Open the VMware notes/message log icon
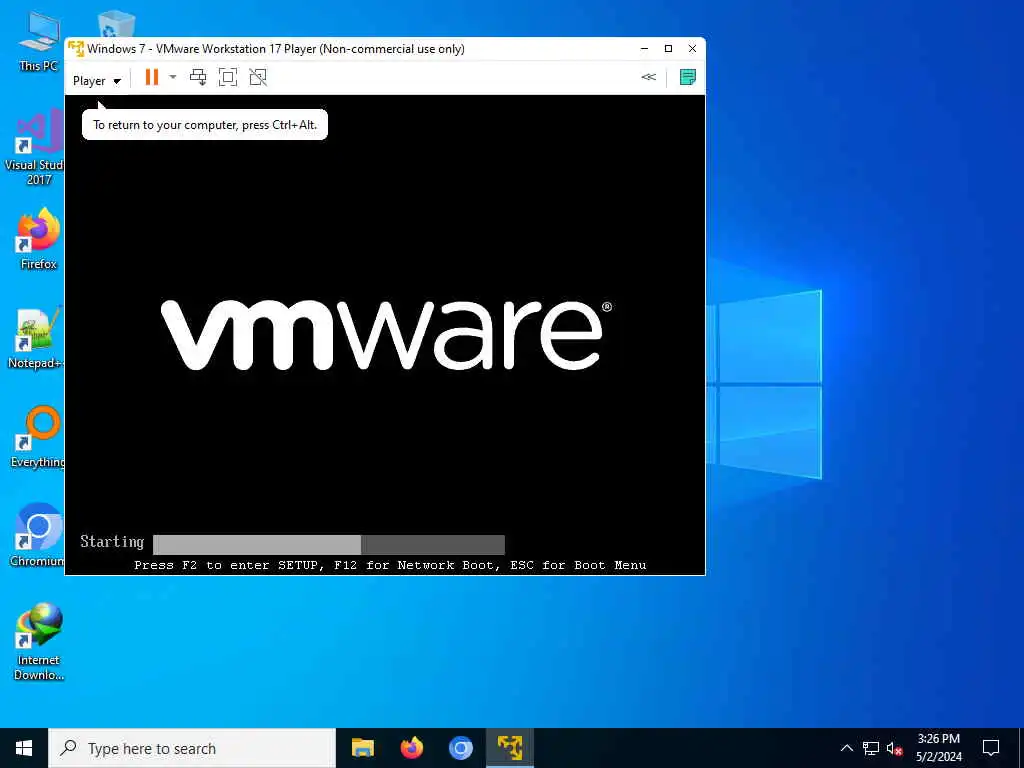 click(x=687, y=77)
